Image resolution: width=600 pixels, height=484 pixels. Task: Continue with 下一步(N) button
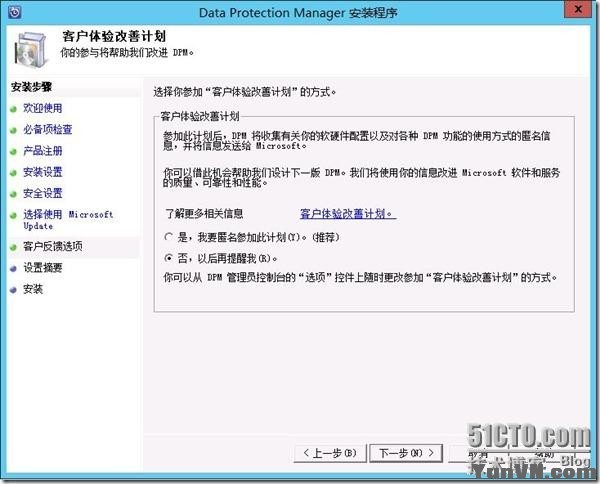(x=406, y=453)
